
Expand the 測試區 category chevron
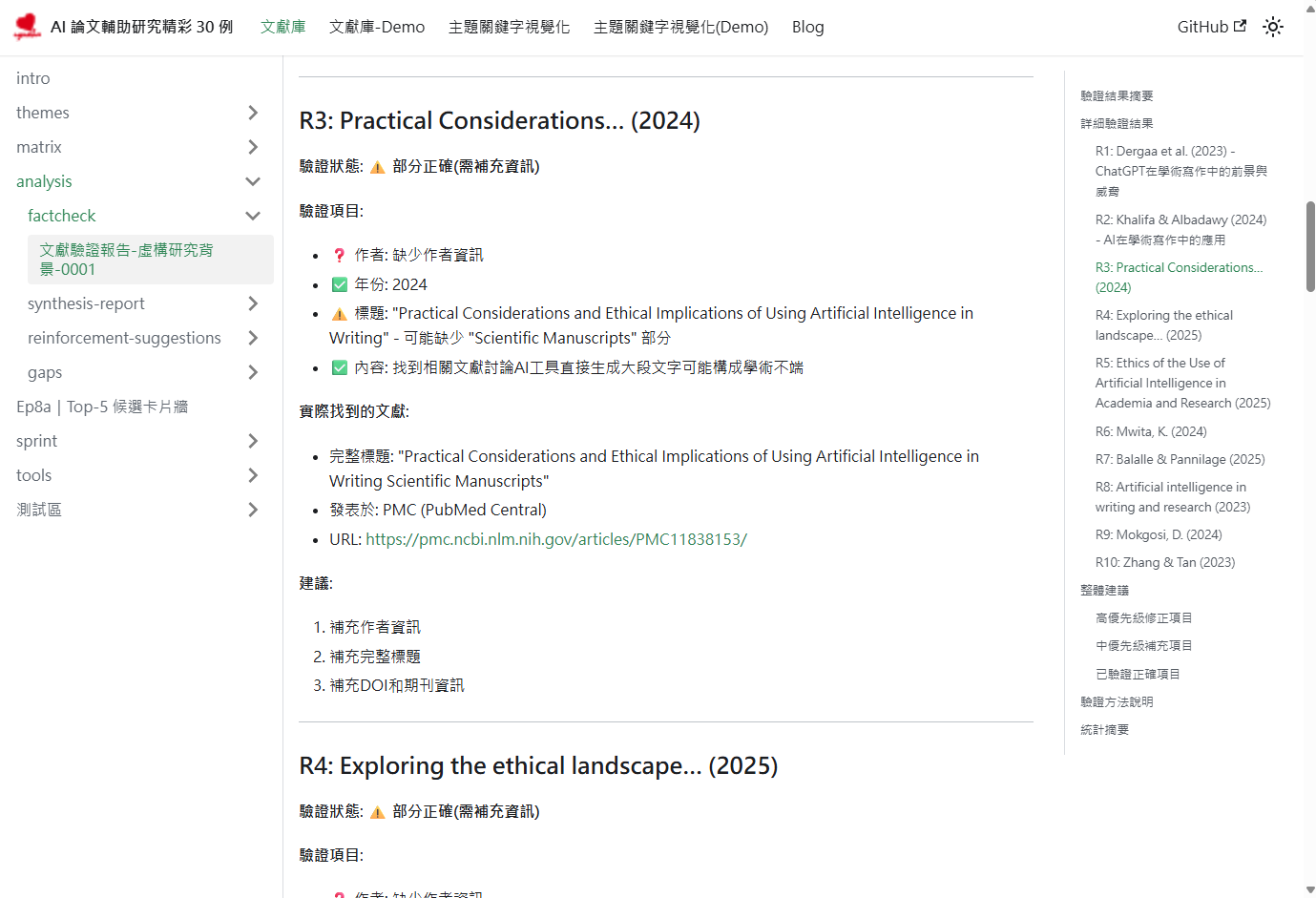tap(253, 510)
